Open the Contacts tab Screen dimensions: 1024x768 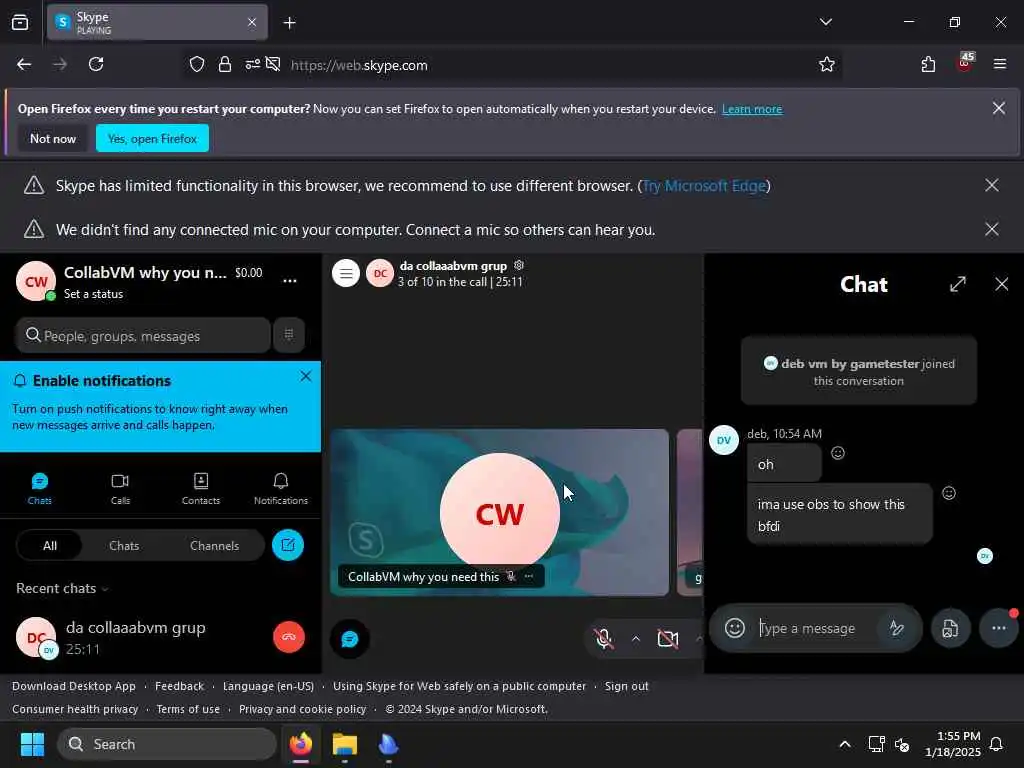(x=200, y=489)
